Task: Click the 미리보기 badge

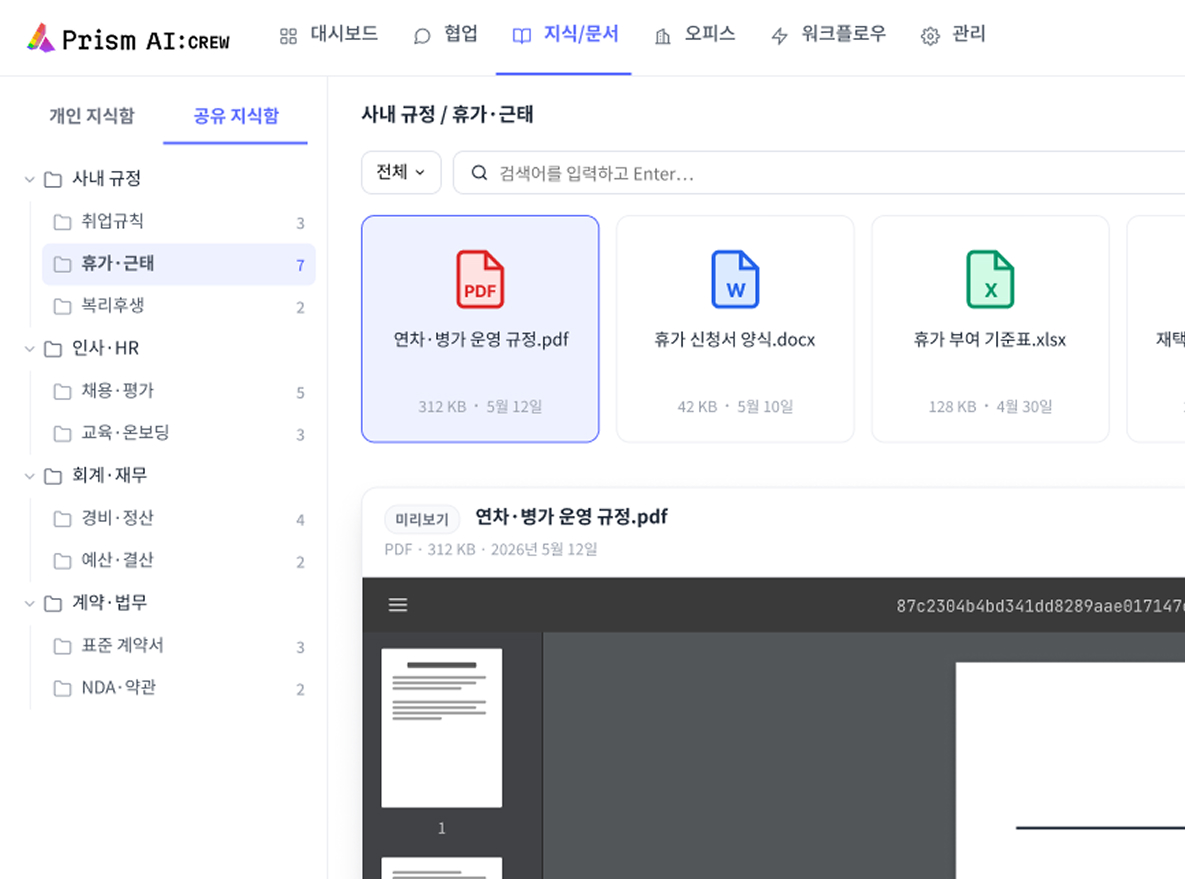Action: click(x=422, y=519)
